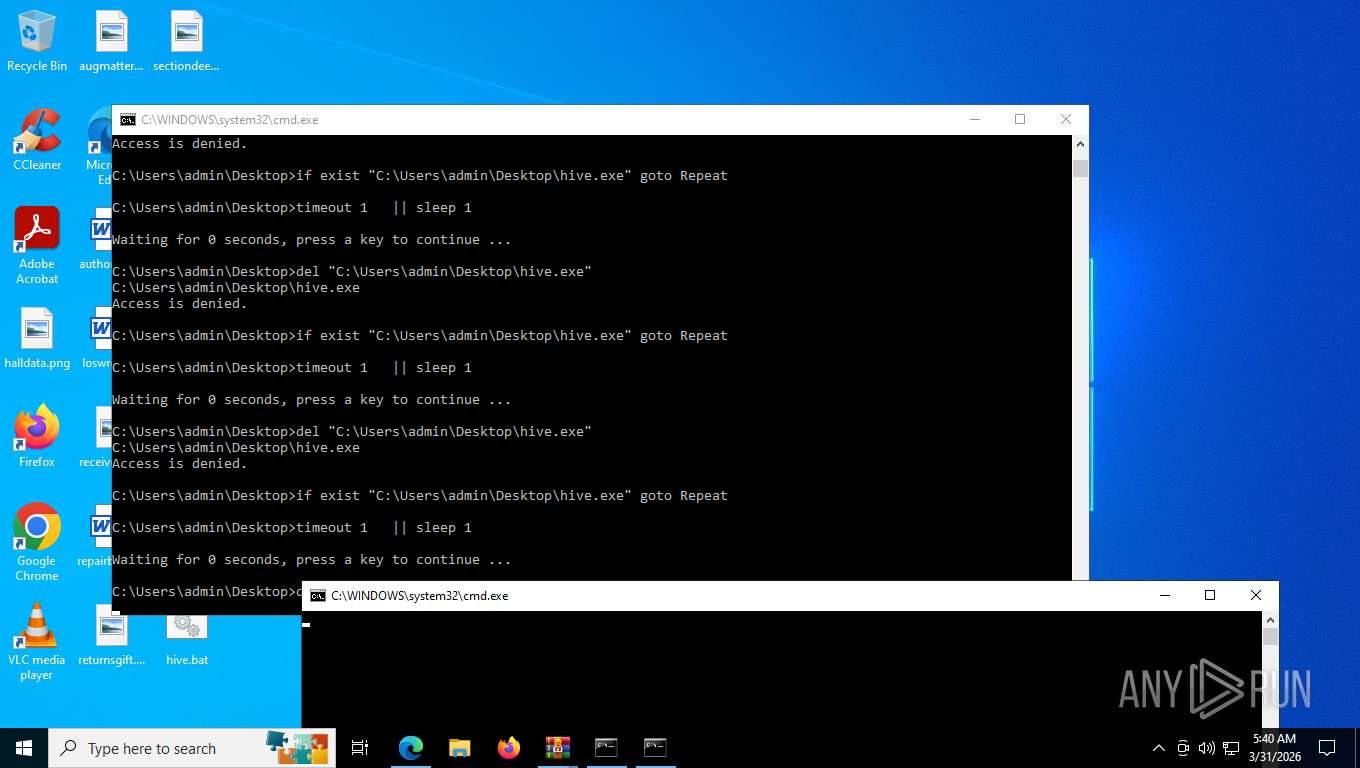1360x768 pixels.
Task: Switch to the first cmd taskbar button
Action: click(x=606, y=748)
